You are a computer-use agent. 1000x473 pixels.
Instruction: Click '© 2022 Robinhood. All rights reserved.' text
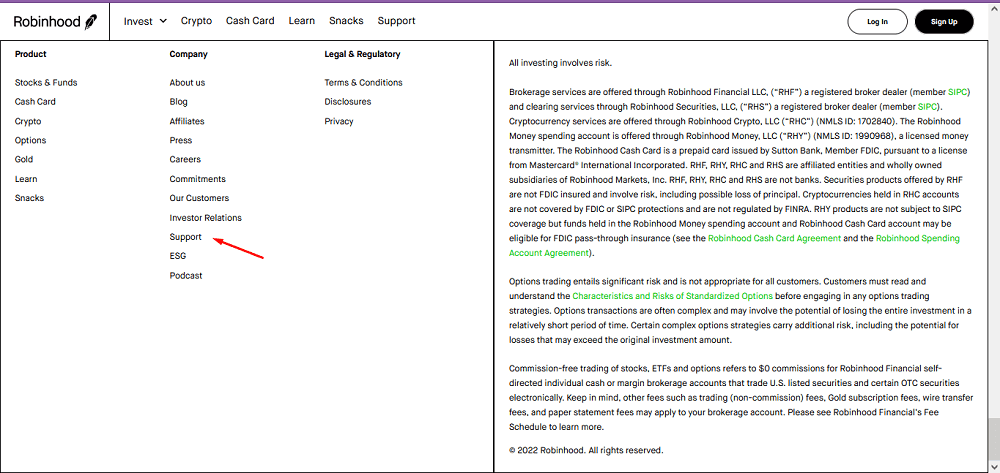[x=586, y=450]
